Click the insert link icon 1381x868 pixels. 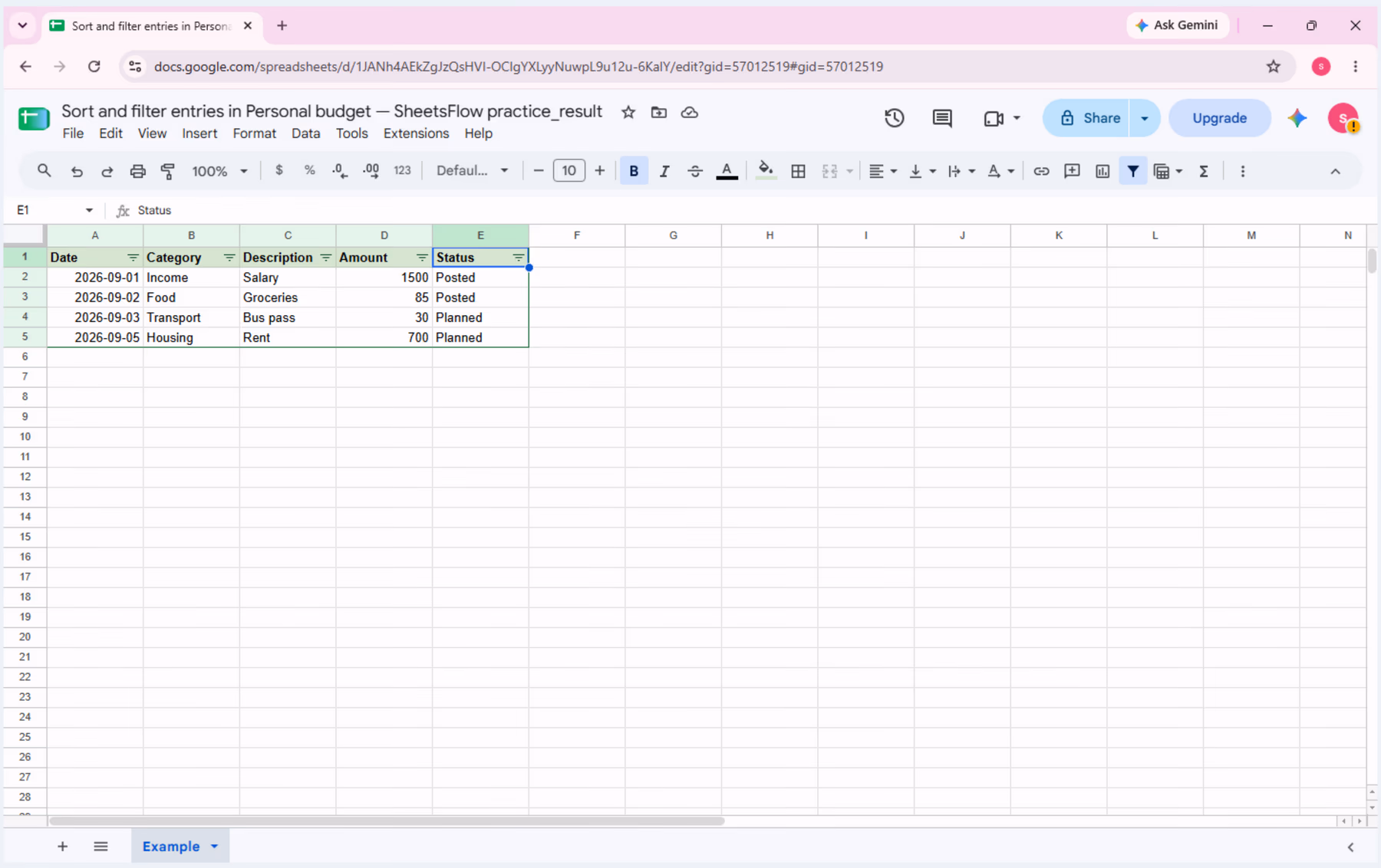tap(1041, 171)
